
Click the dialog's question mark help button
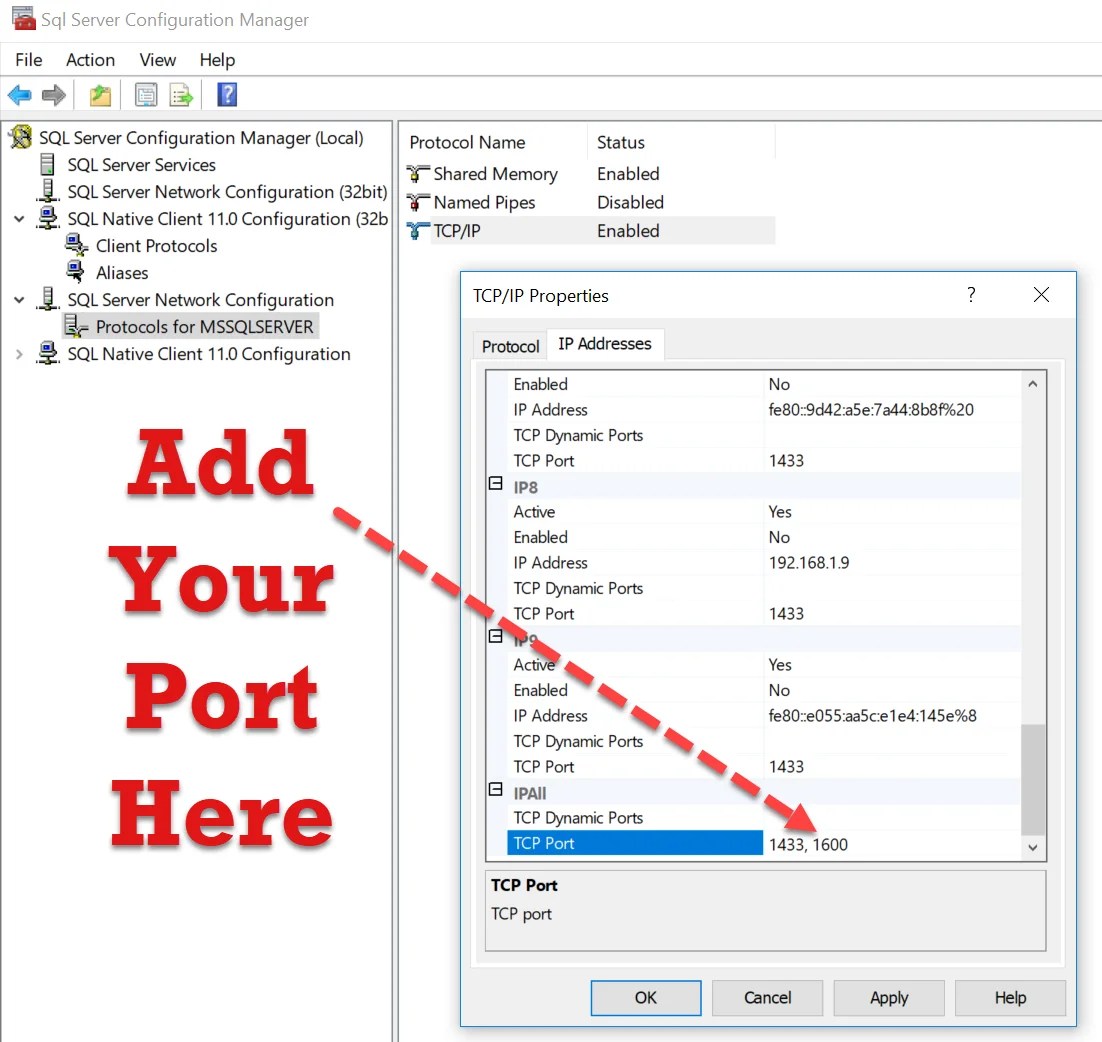[x=971, y=294]
